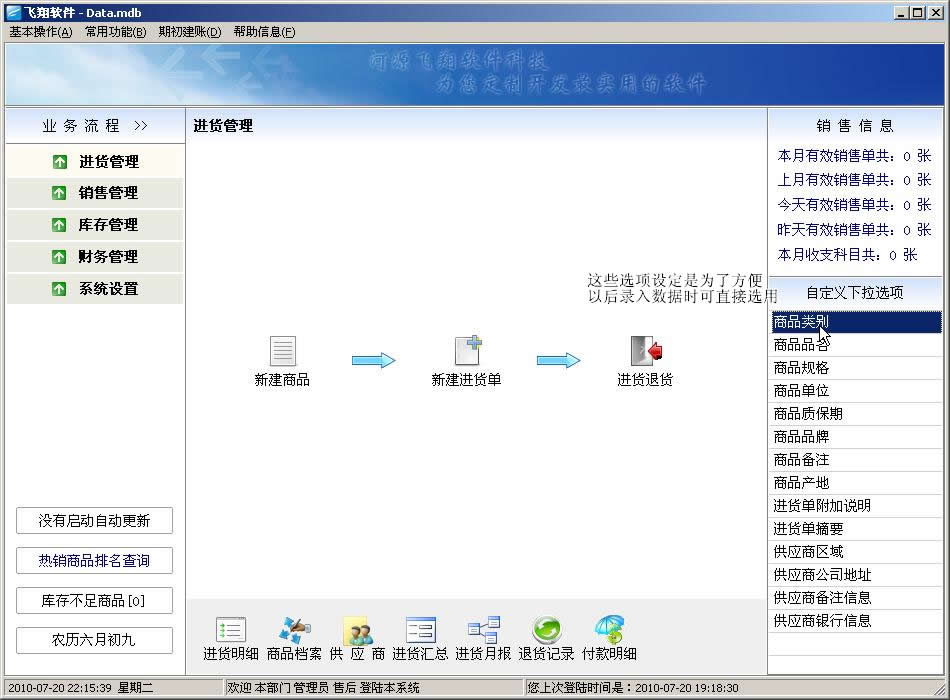This screenshot has width=950, height=700.
Task: Open the 退货记录 icon
Action: pyautogui.click(x=546, y=630)
